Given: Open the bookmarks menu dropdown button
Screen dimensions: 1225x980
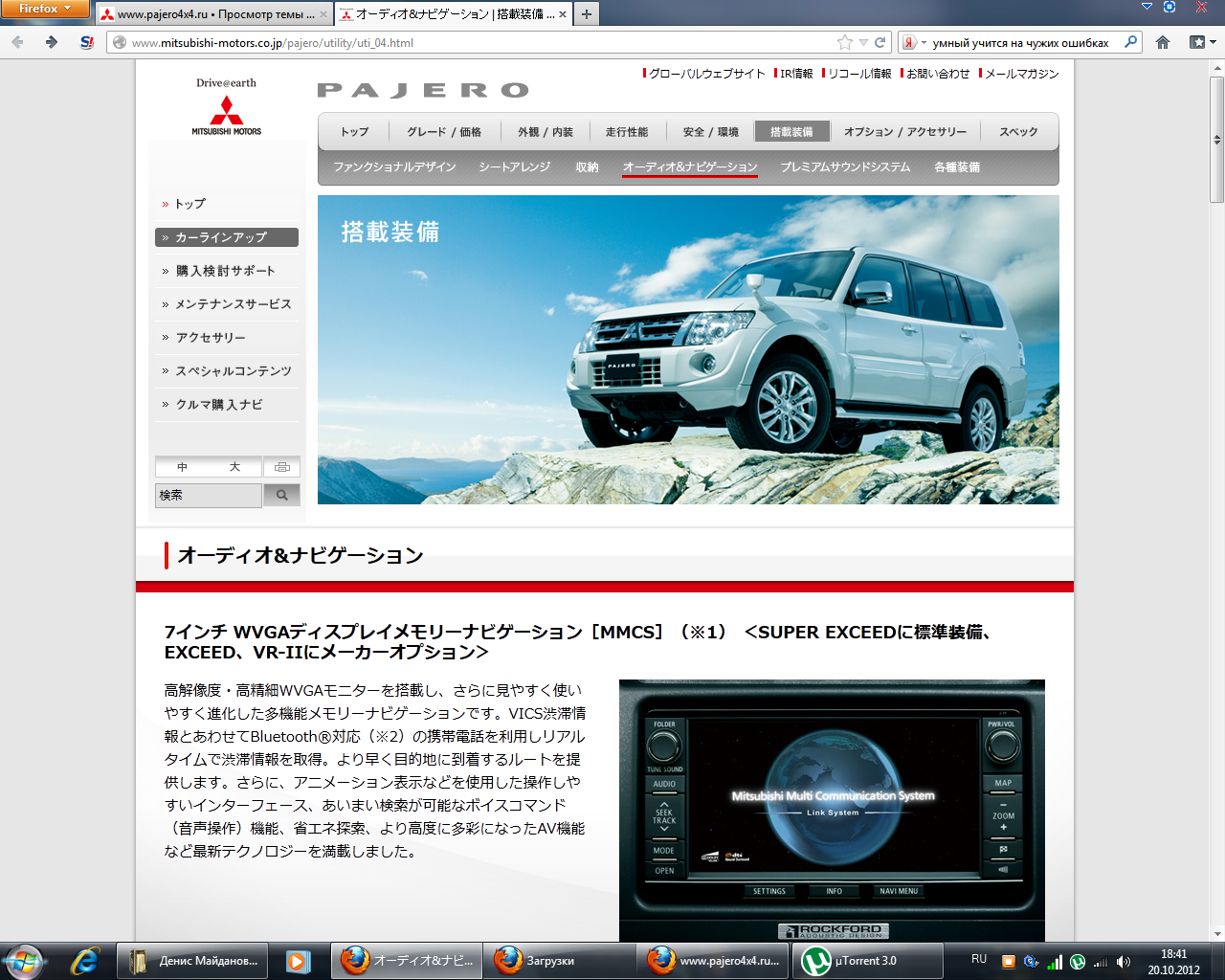Looking at the screenshot, I should click(1201, 42).
